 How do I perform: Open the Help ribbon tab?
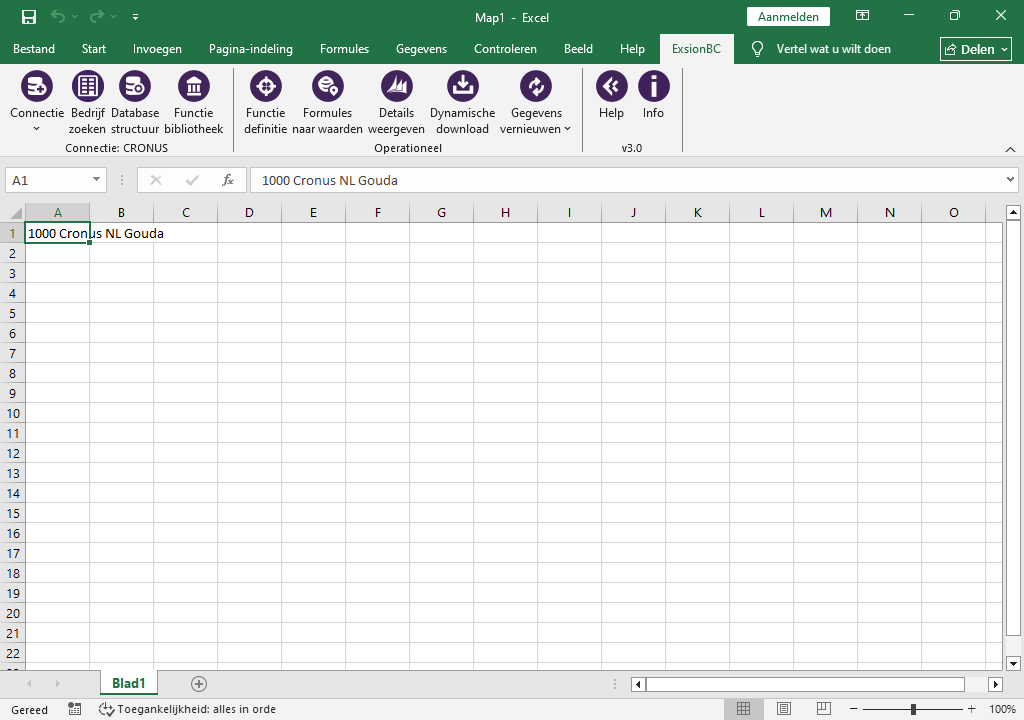tap(632, 49)
